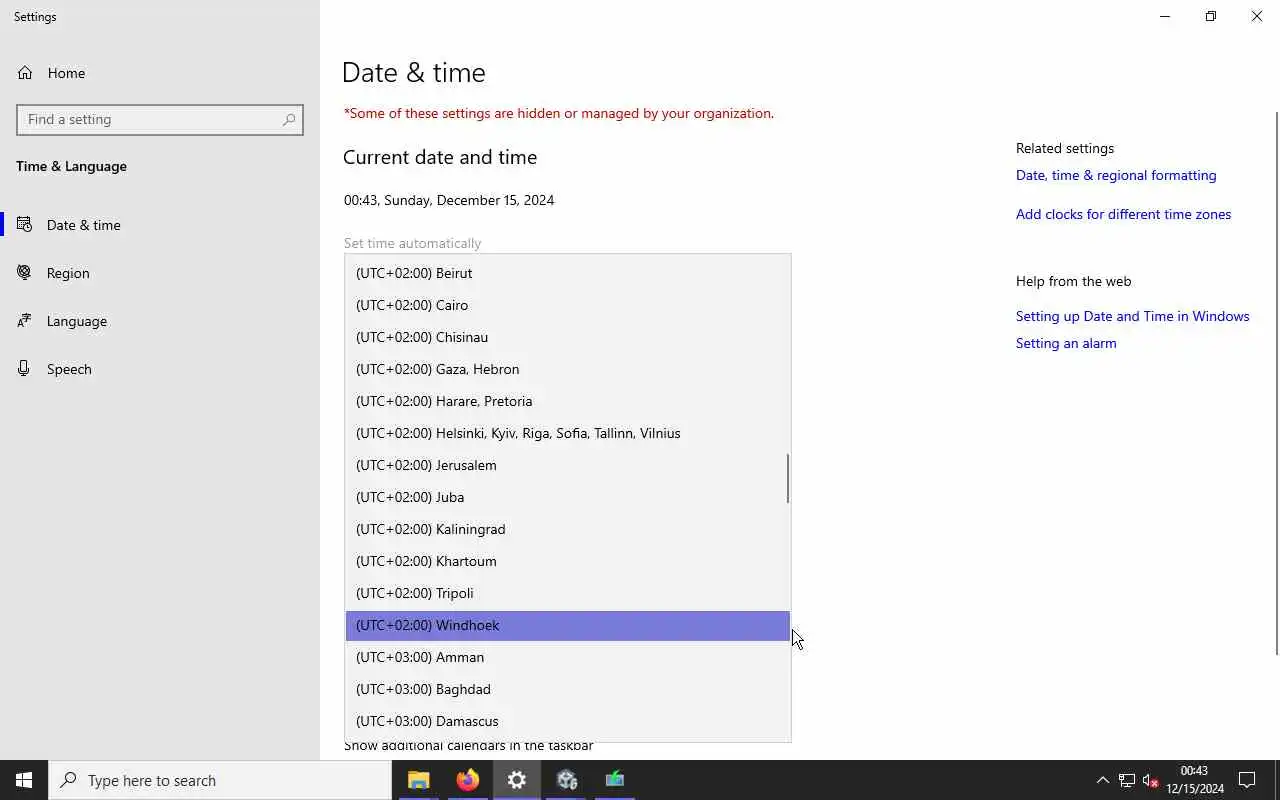Choose (UTC+02:00) Kaliningrad time zone
Image resolution: width=1280 pixels, height=800 pixels.
[567, 529]
